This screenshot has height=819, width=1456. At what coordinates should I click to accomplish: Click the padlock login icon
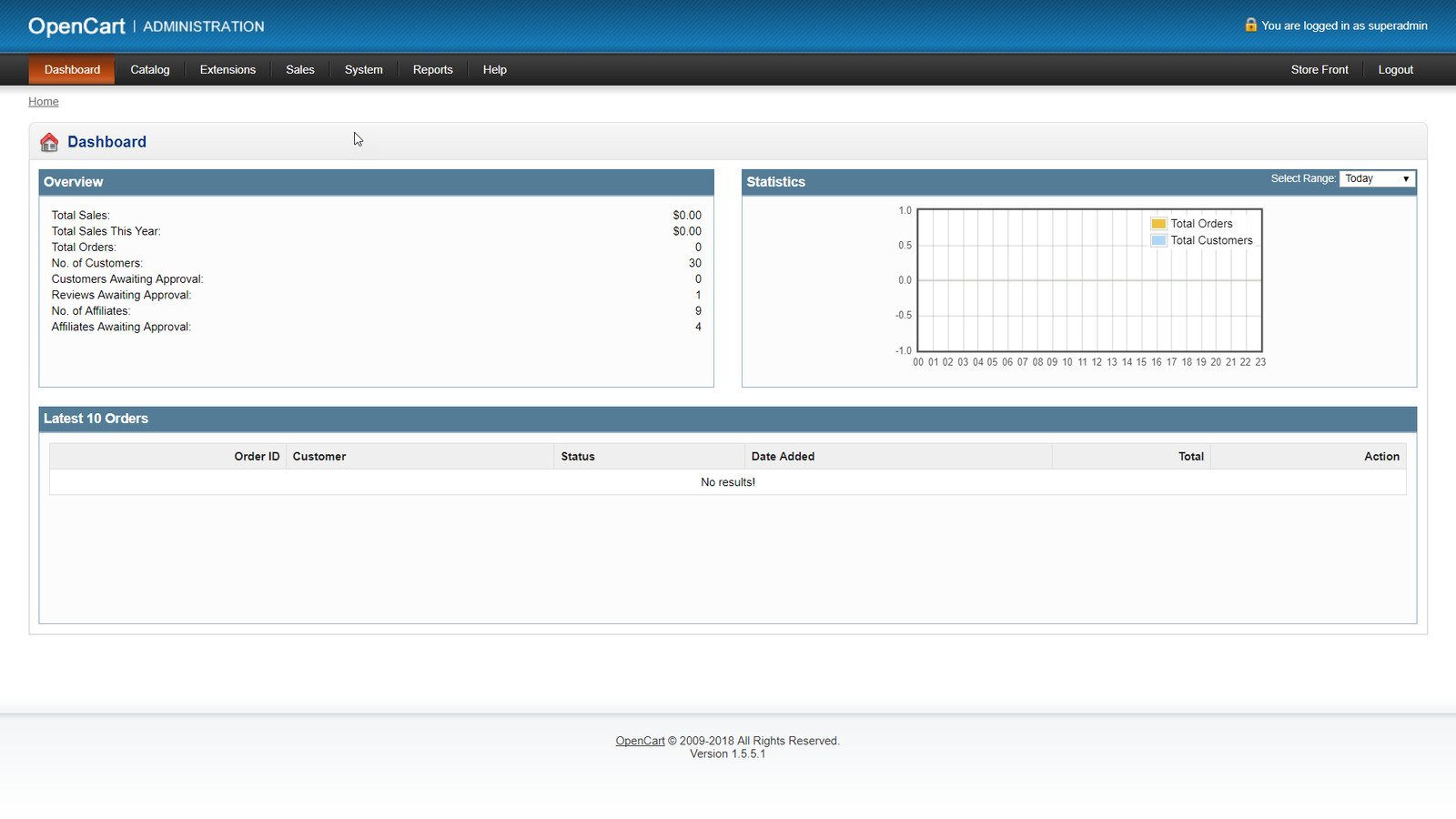click(x=1251, y=25)
